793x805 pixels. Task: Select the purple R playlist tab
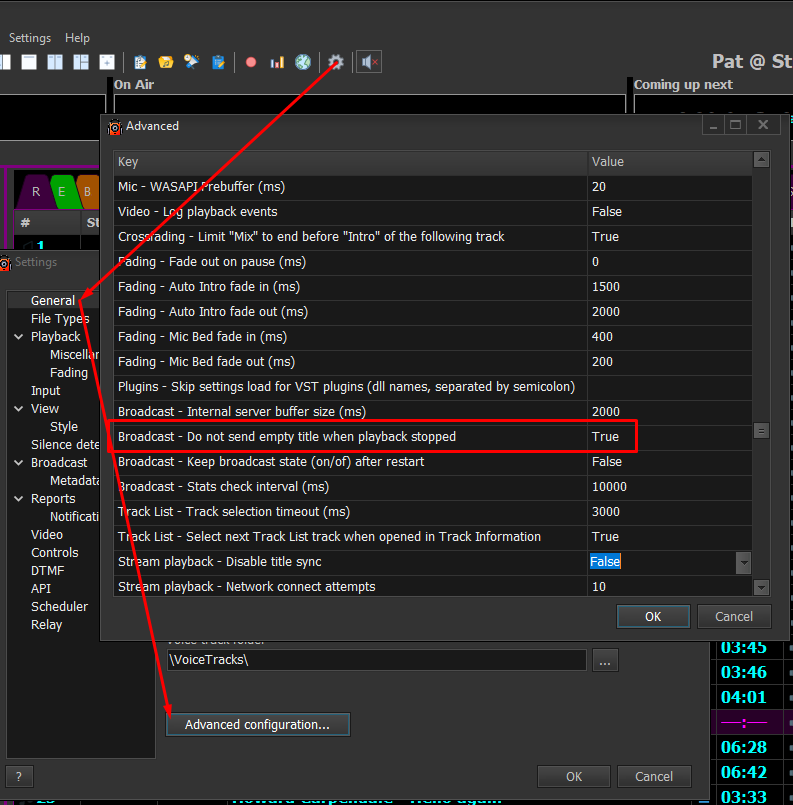point(36,191)
